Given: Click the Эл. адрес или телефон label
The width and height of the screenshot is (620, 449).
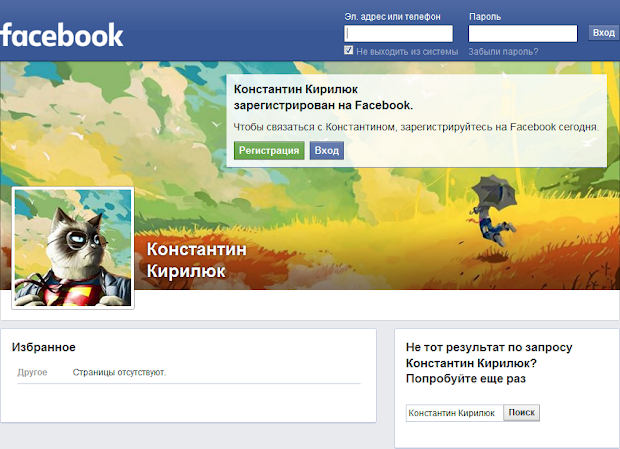Looking at the screenshot, I should click(x=392, y=17).
